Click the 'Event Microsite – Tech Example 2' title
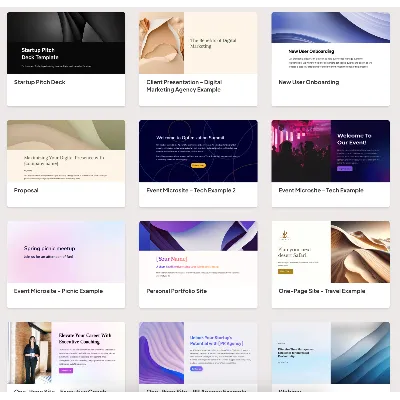Image resolution: width=400 pixels, height=400 pixels. click(191, 190)
